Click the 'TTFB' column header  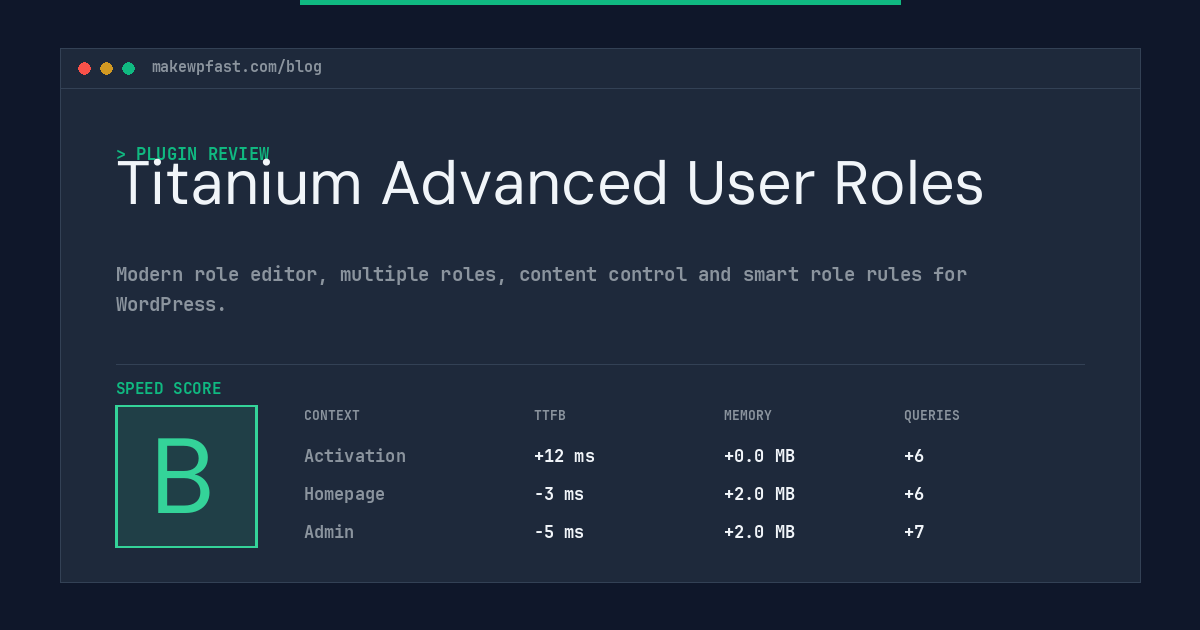click(x=550, y=416)
